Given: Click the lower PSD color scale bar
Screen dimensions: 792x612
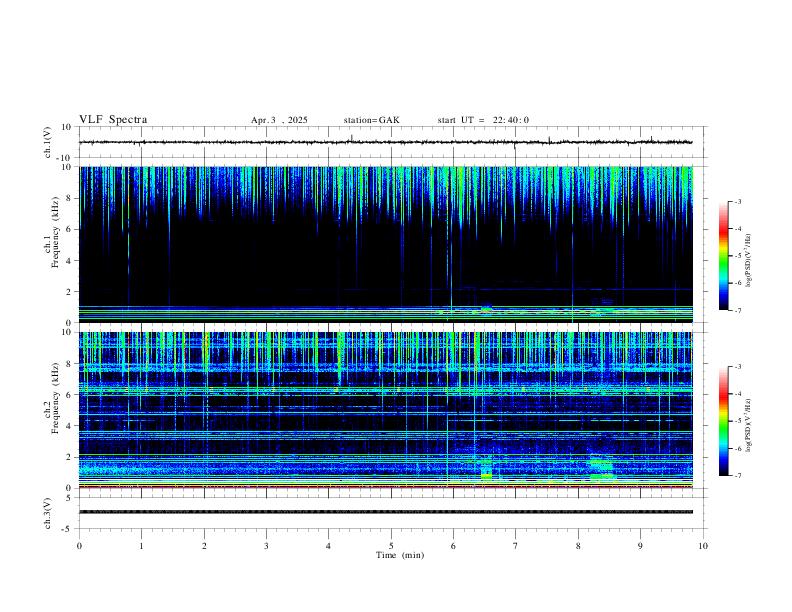Looking at the screenshot, I should [723, 421].
